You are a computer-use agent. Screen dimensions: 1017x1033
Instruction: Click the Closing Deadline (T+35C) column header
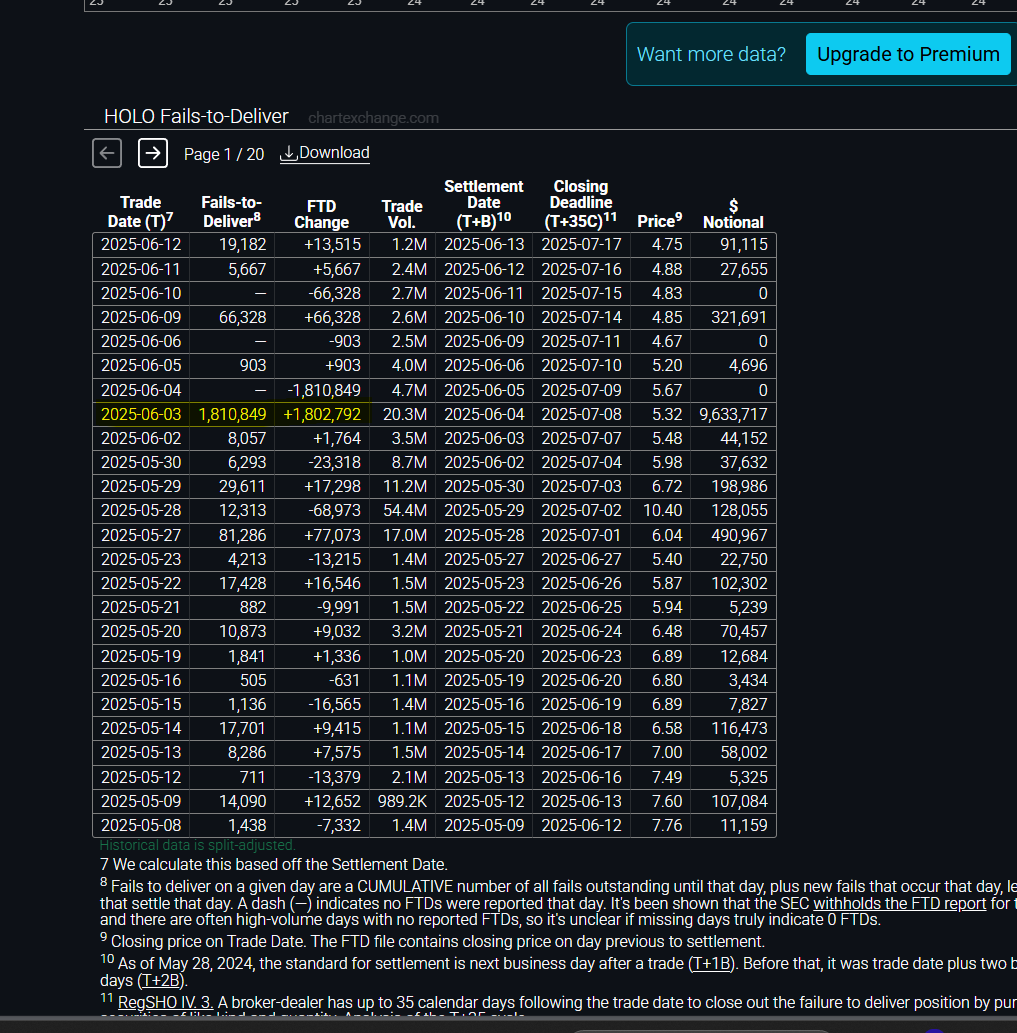[581, 204]
